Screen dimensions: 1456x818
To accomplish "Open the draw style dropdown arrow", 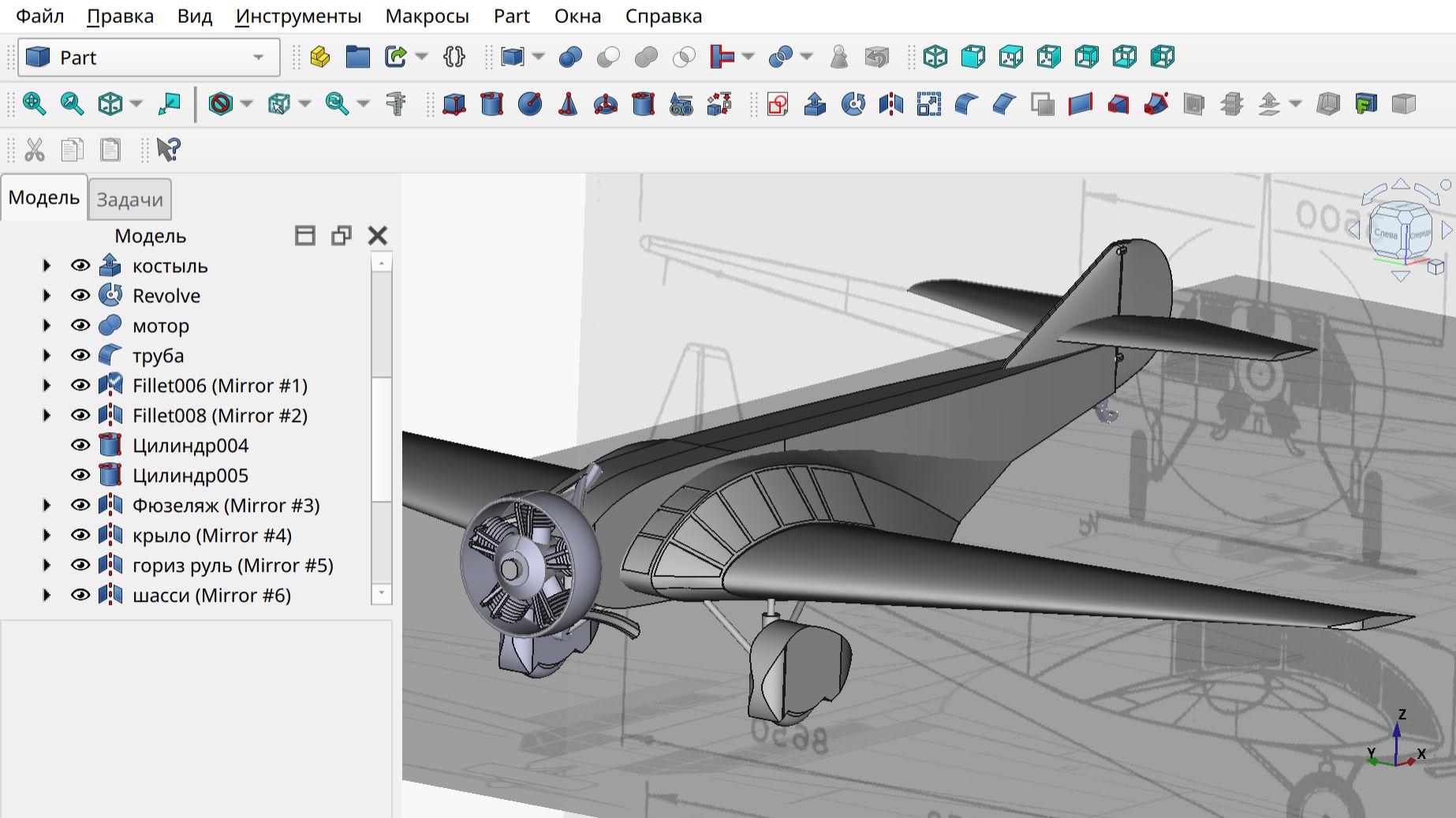I will pyautogui.click(x=247, y=103).
